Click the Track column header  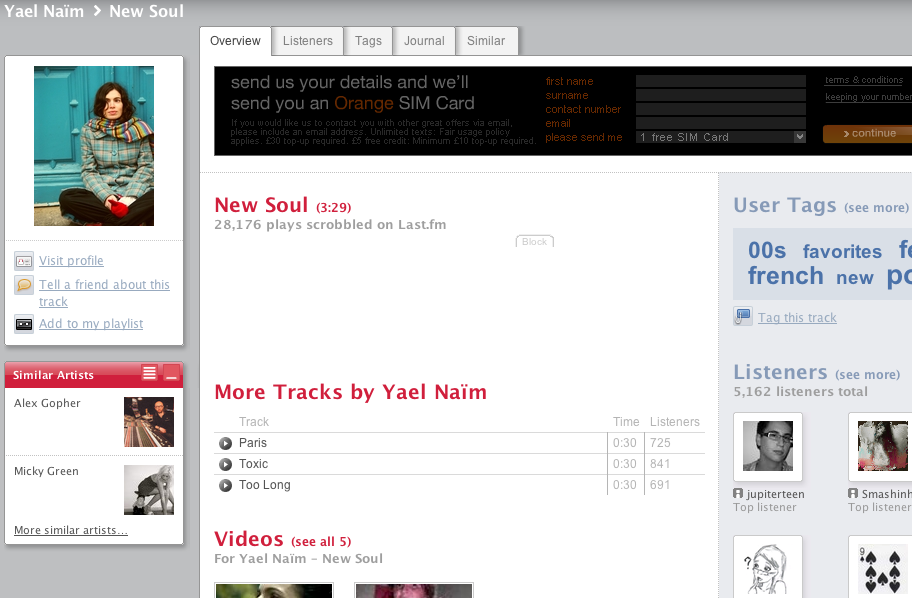254,422
